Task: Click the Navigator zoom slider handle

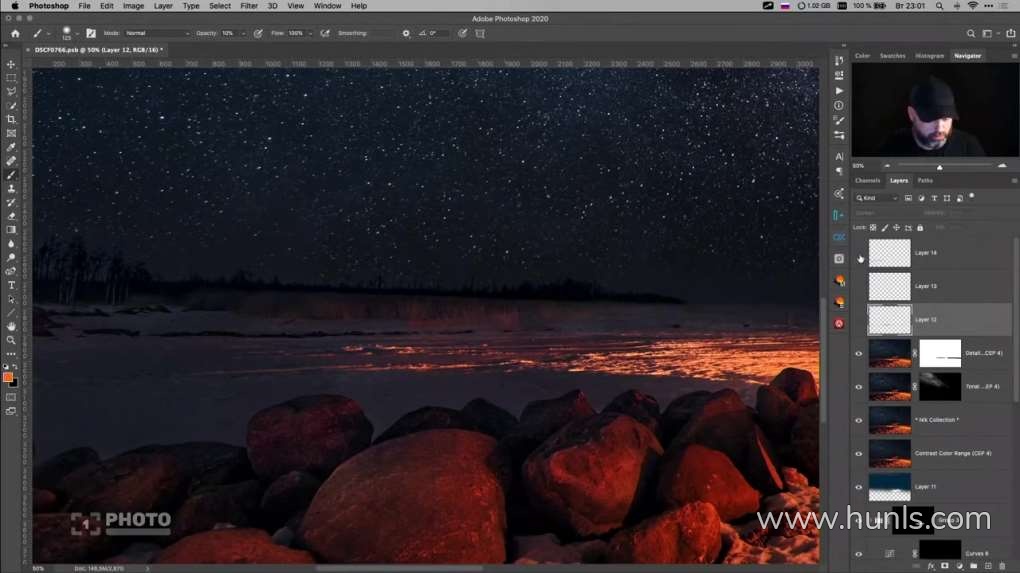Action: pyautogui.click(x=939, y=167)
